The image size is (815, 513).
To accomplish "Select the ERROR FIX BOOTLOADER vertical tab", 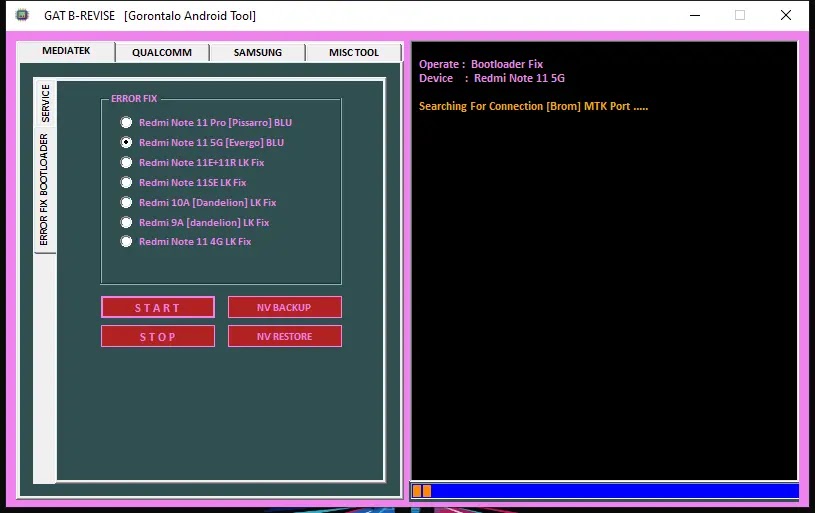I will tap(44, 190).
